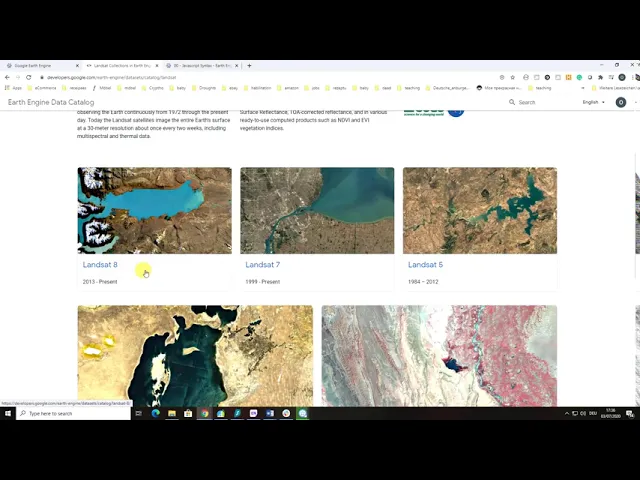The height and width of the screenshot is (480, 640).
Task: Open the Landsat 5 thumbnail image
Action: (x=480, y=211)
